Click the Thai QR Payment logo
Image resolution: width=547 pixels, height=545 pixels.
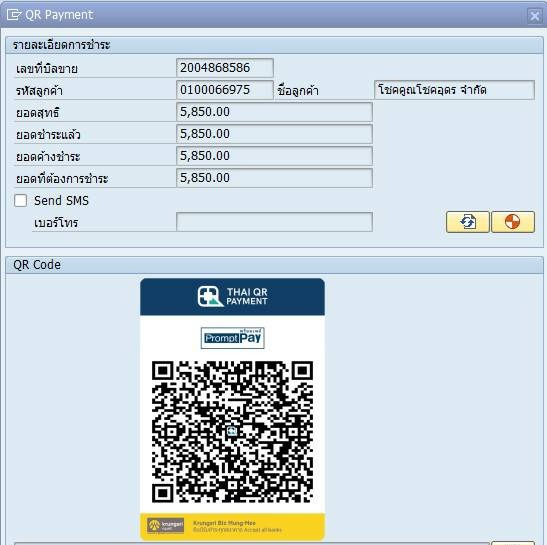point(232,297)
